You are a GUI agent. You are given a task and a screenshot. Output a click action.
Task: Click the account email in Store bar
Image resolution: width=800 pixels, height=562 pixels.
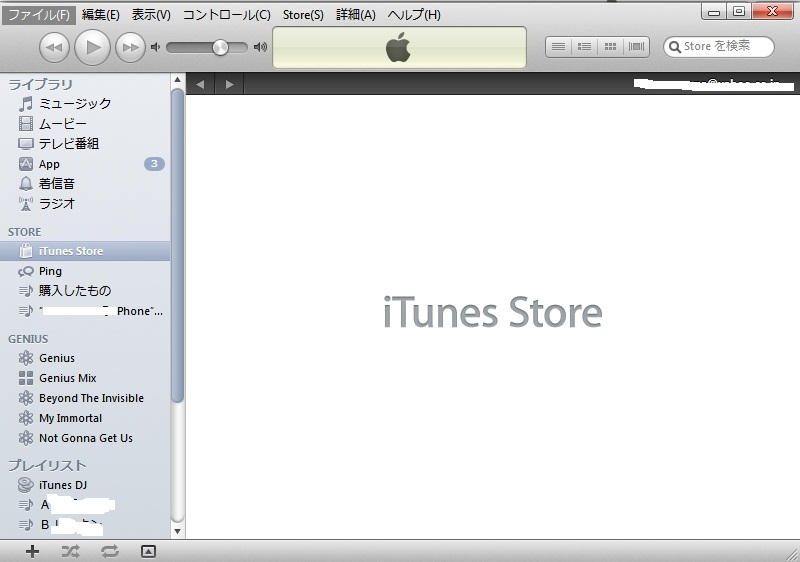tap(713, 84)
